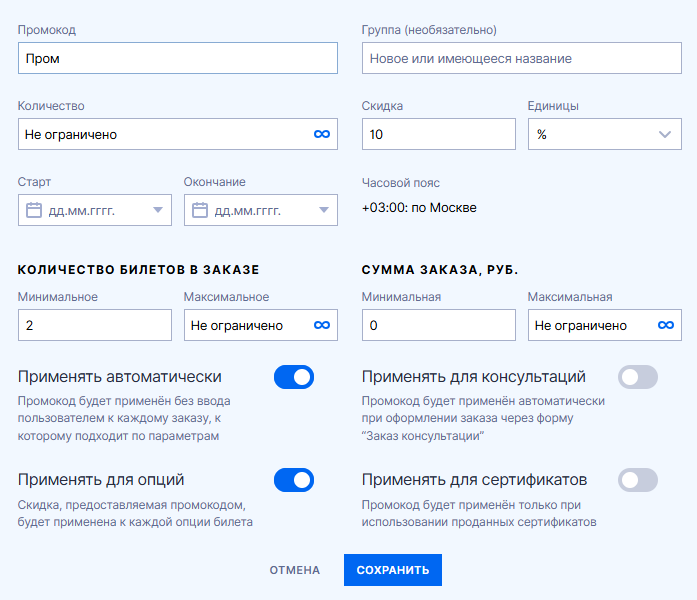Click calendar icon in Старт date field
Screen dimensions: 697x600
coord(34,210)
